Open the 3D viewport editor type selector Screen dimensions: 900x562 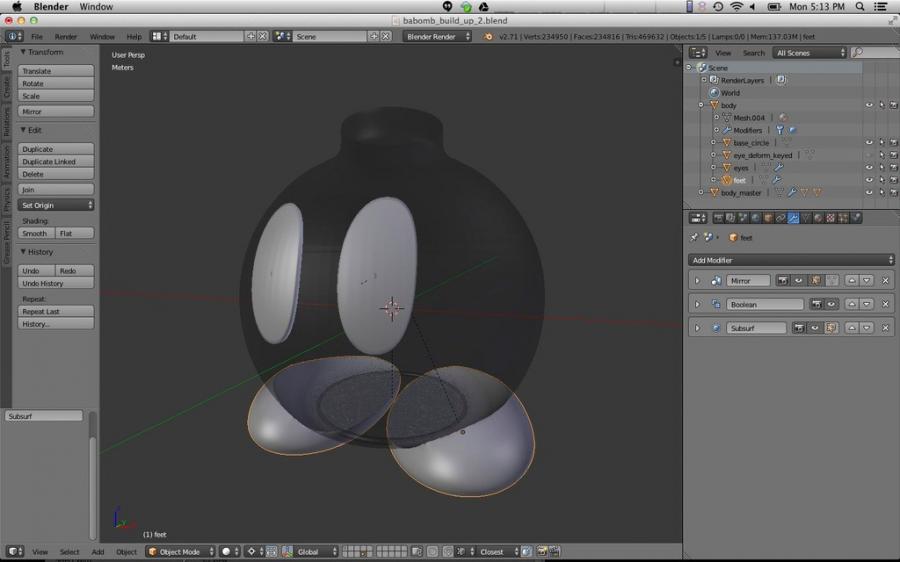[15, 552]
